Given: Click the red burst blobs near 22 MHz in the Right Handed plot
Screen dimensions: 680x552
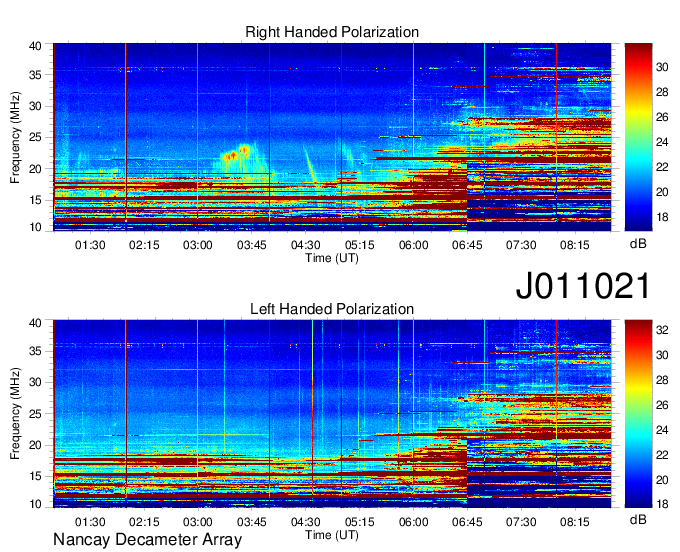Looking at the screenshot, I should (237, 153).
